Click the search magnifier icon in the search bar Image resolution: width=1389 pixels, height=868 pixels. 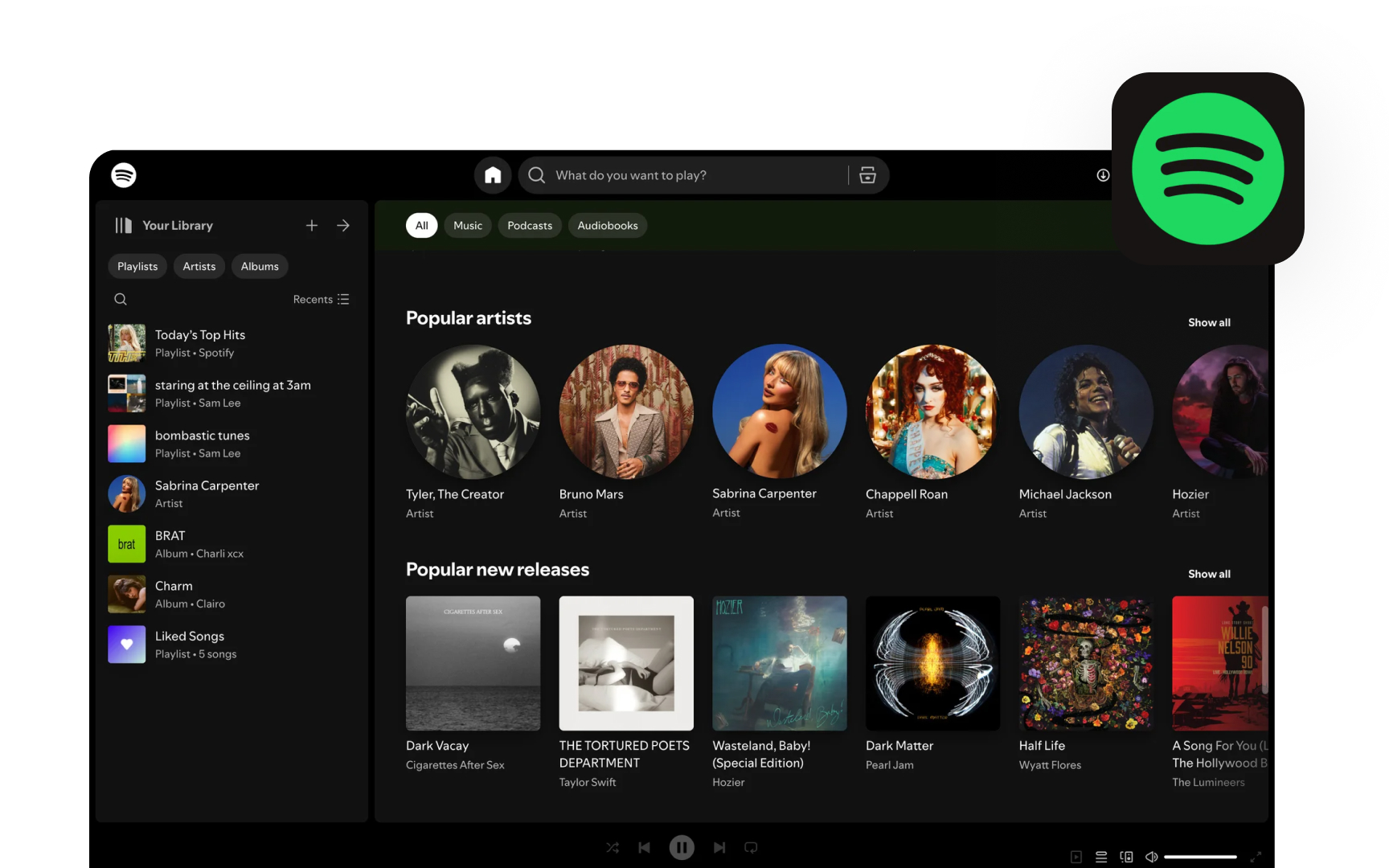[537, 175]
